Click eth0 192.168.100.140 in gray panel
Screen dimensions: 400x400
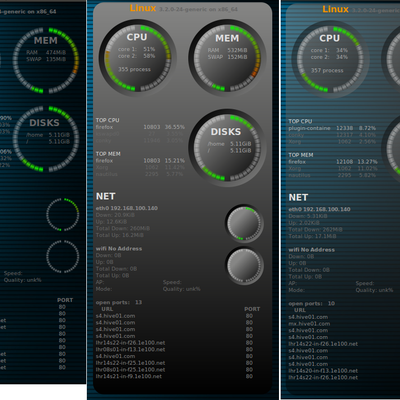[x=127, y=208]
